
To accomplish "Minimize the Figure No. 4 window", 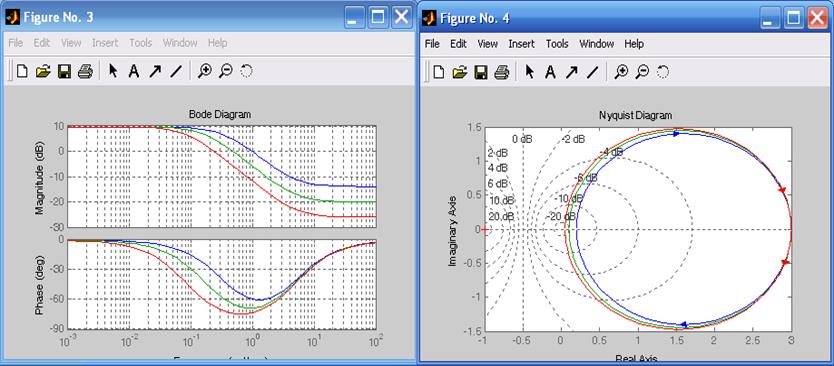I will coord(770,19).
